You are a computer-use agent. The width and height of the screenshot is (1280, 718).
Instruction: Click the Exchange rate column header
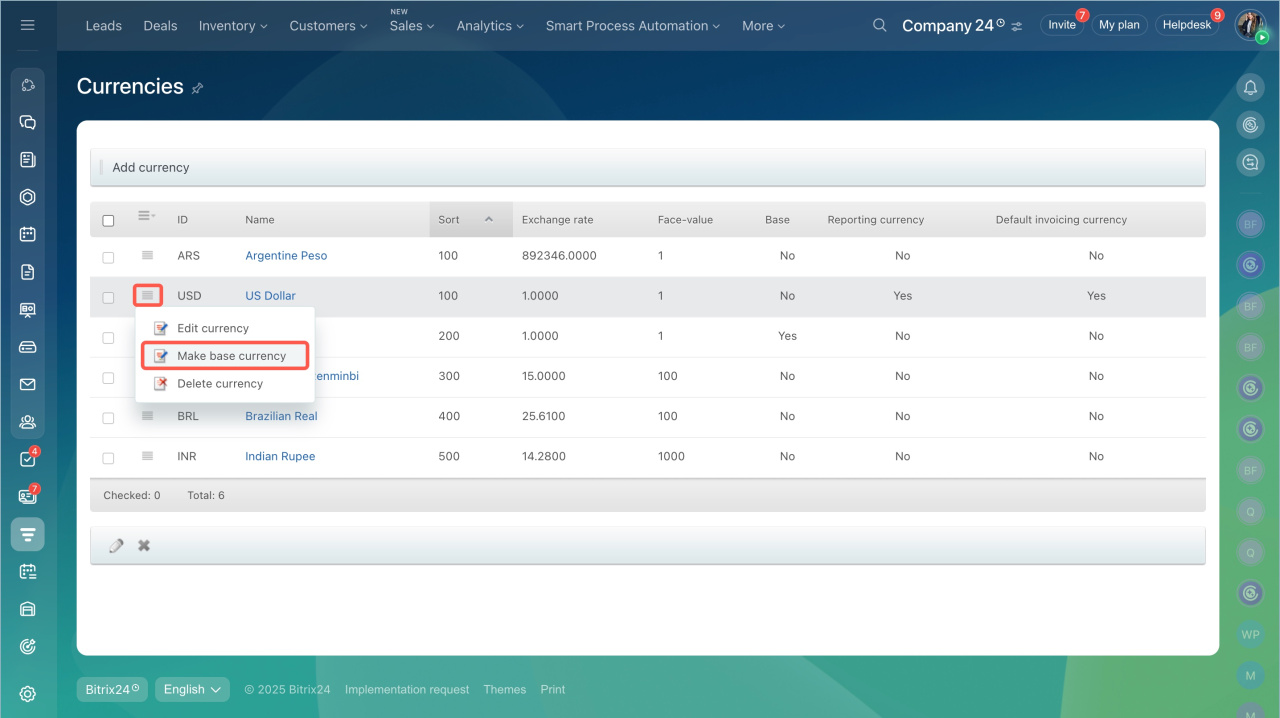tap(557, 219)
